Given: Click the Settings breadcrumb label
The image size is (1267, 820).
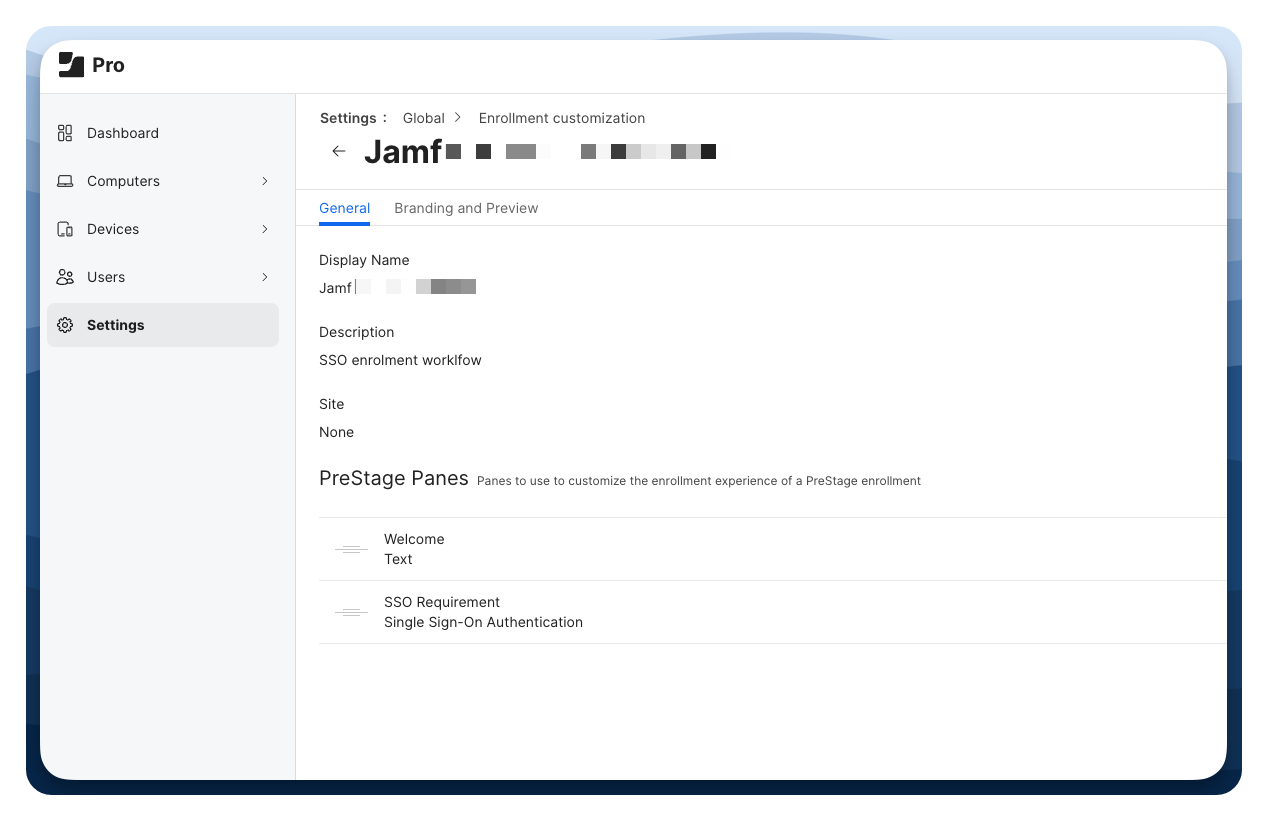Looking at the screenshot, I should coord(348,118).
